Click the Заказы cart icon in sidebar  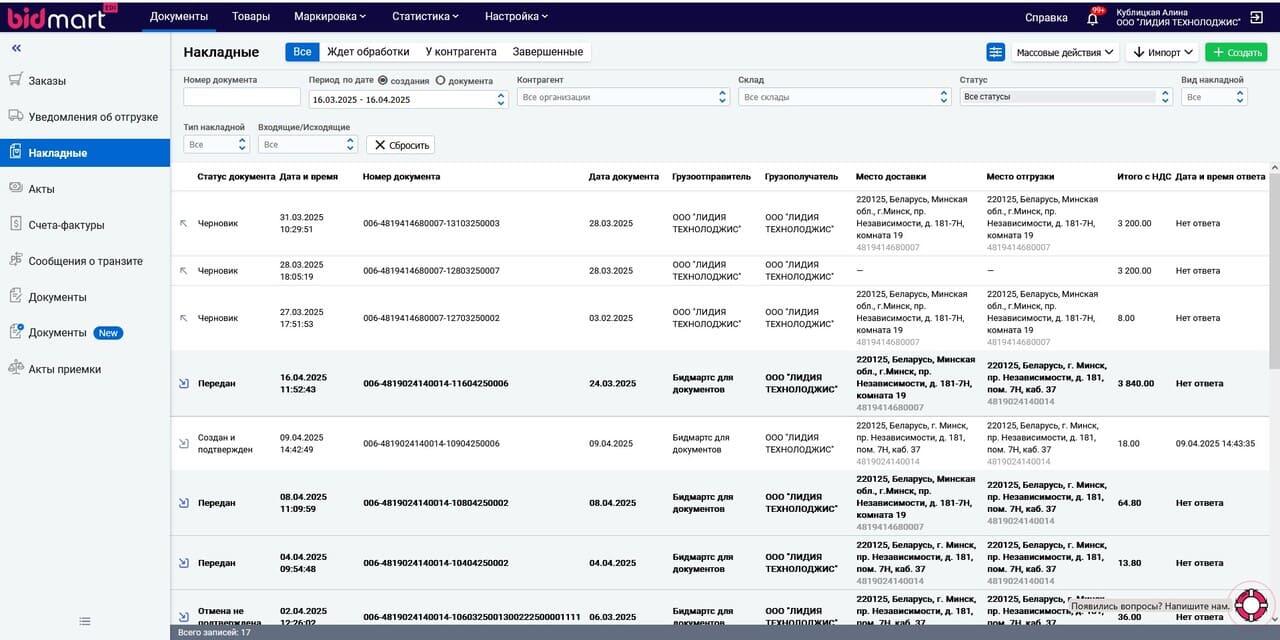pyautogui.click(x=15, y=80)
